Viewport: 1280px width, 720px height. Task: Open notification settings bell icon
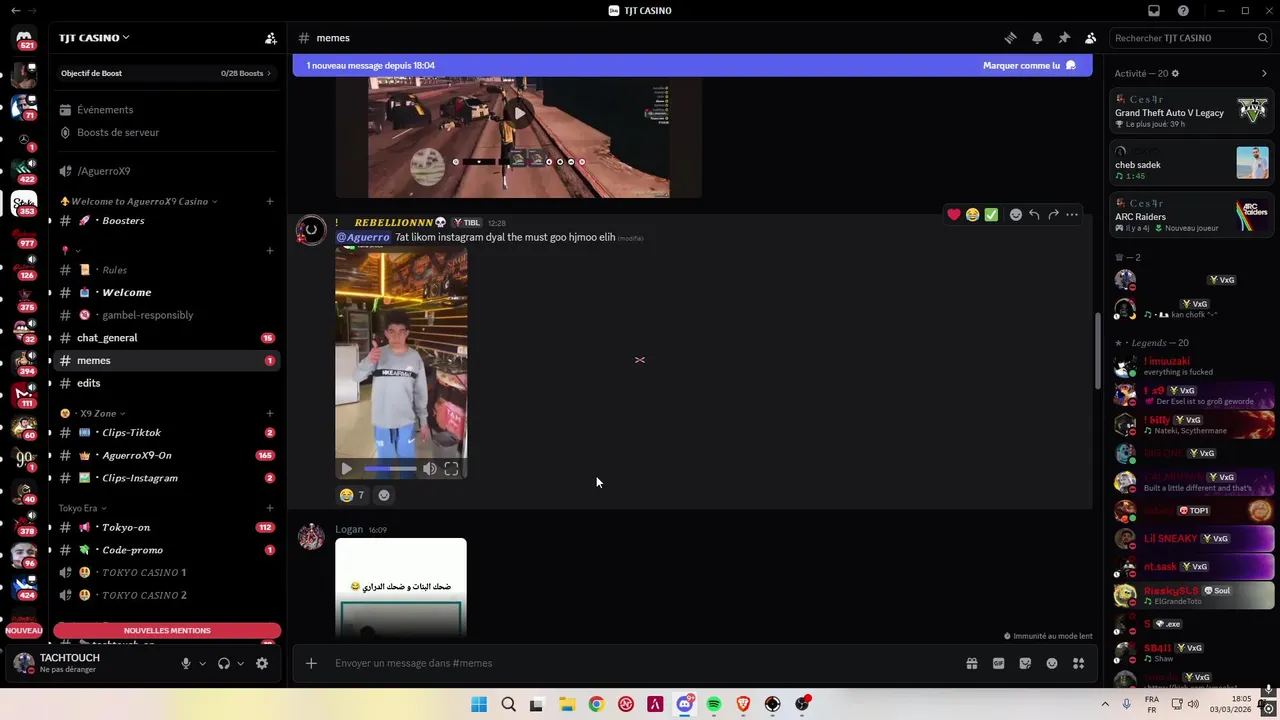[1037, 38]
